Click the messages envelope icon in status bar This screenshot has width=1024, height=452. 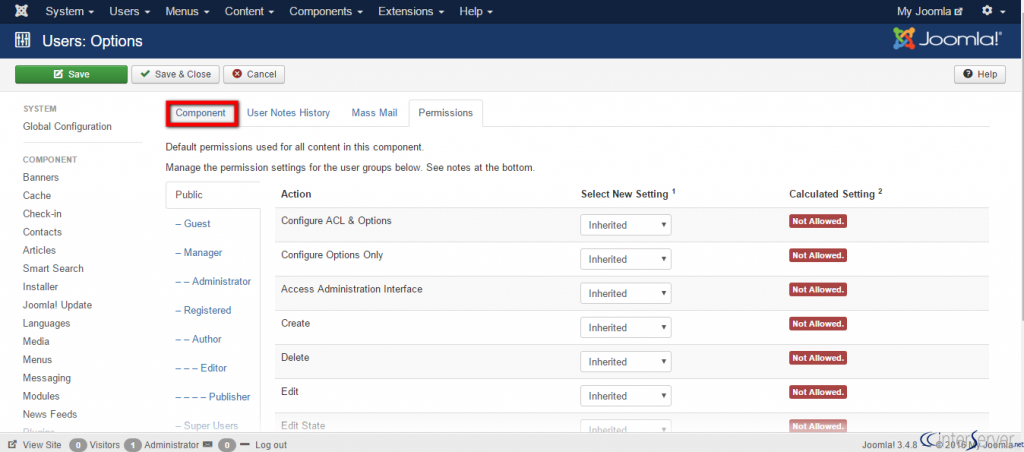pyautogui.click(x=208, y=445)
